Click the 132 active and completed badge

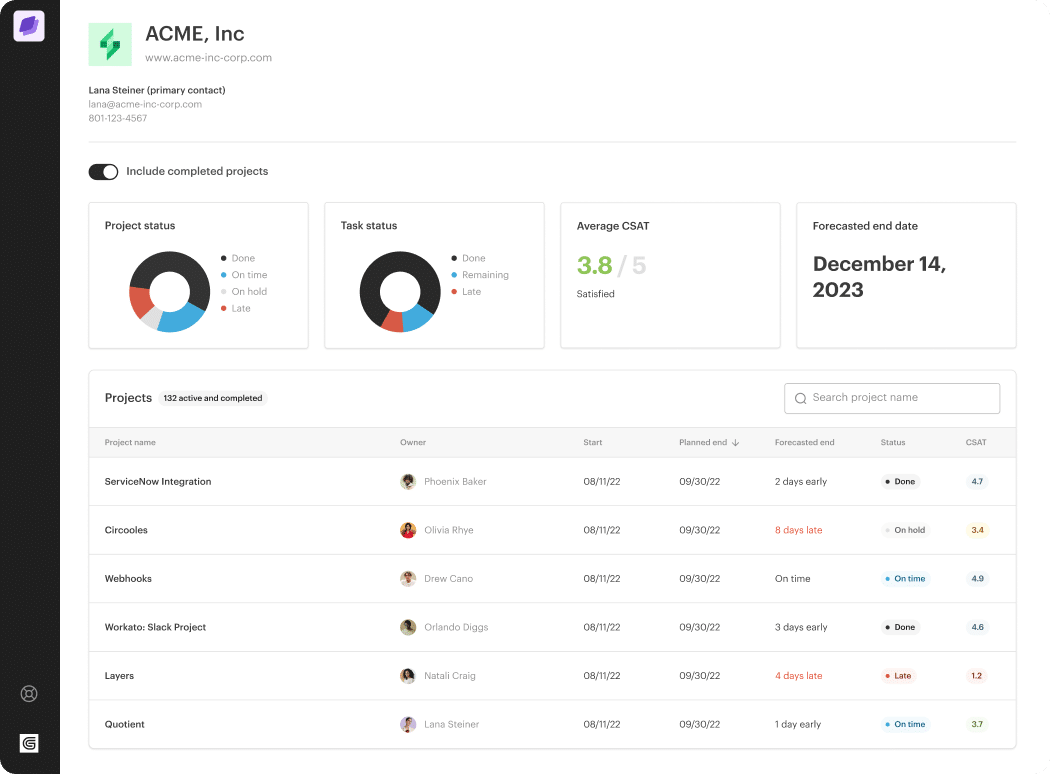click(x=212, y=398)
